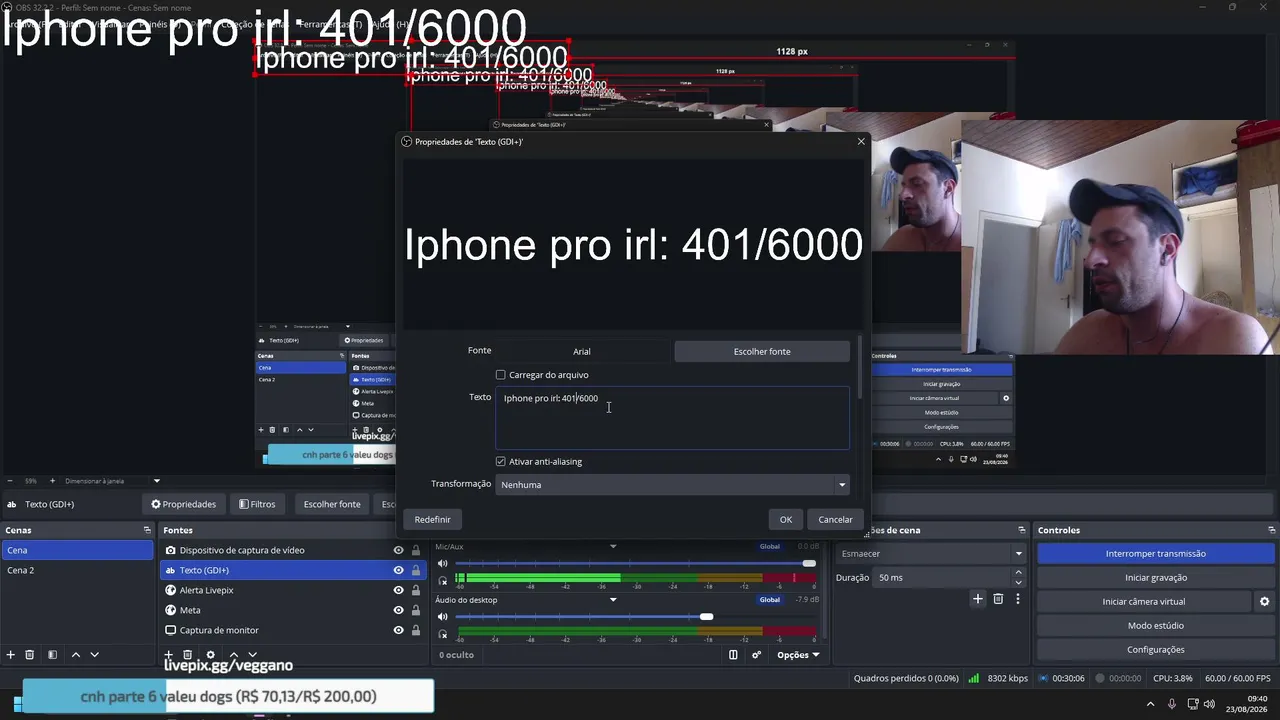Open the taskbar volume icon
Viewport: 1280px width, 720px height.
coord(1210,704)
